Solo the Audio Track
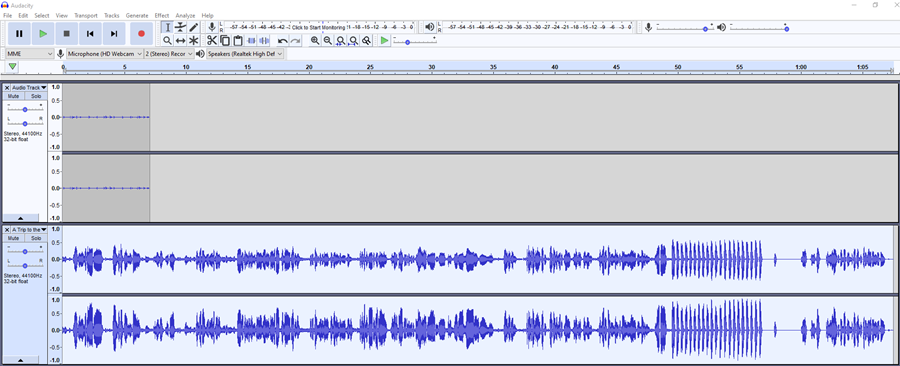Image resolution: width=900 pixels, height=366 pixels. (x=36, y=96)
